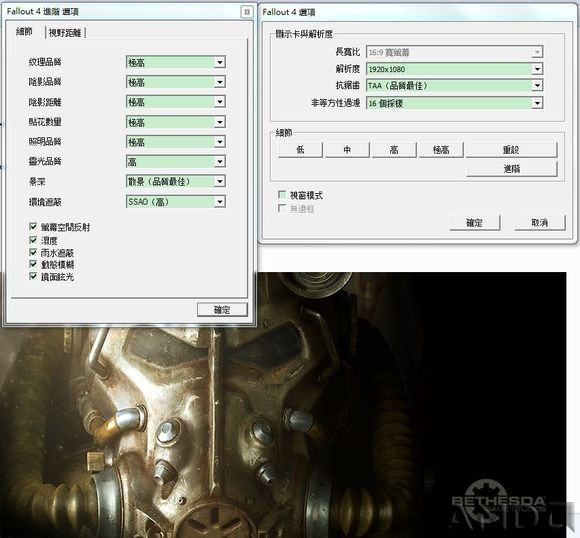This screenshot has height=538, width=580.
Task: Toggle the 螢幕空間反射 checkbox
Action: click(33, 226)
